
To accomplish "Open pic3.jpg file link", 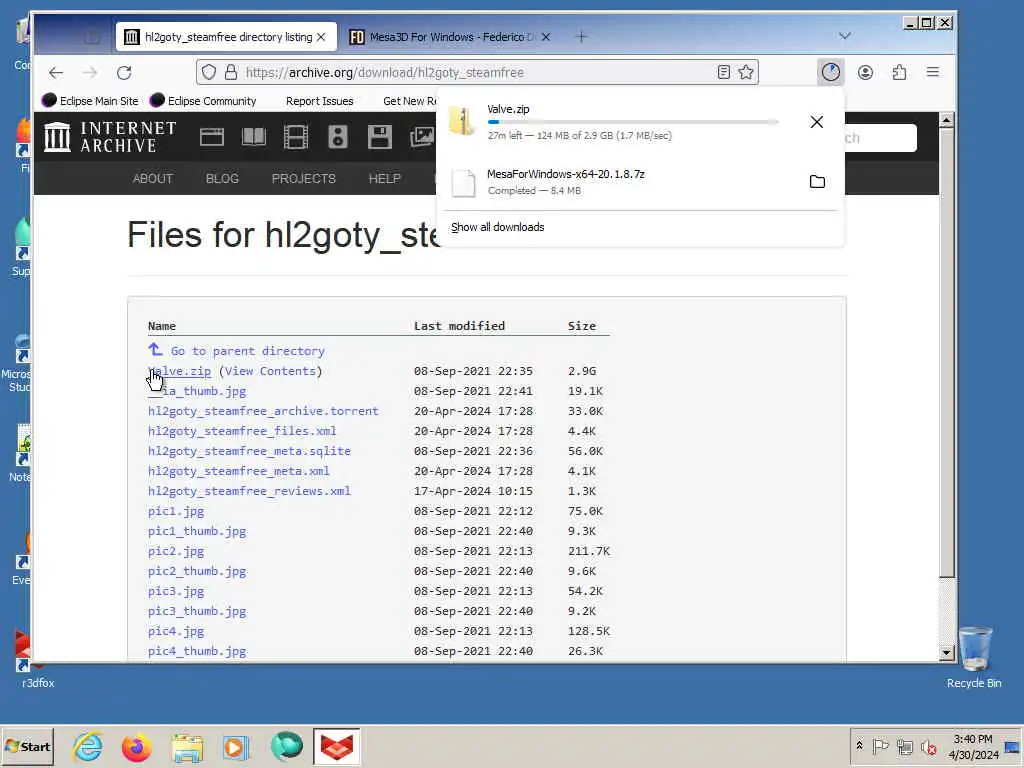I will coord(176,591).
